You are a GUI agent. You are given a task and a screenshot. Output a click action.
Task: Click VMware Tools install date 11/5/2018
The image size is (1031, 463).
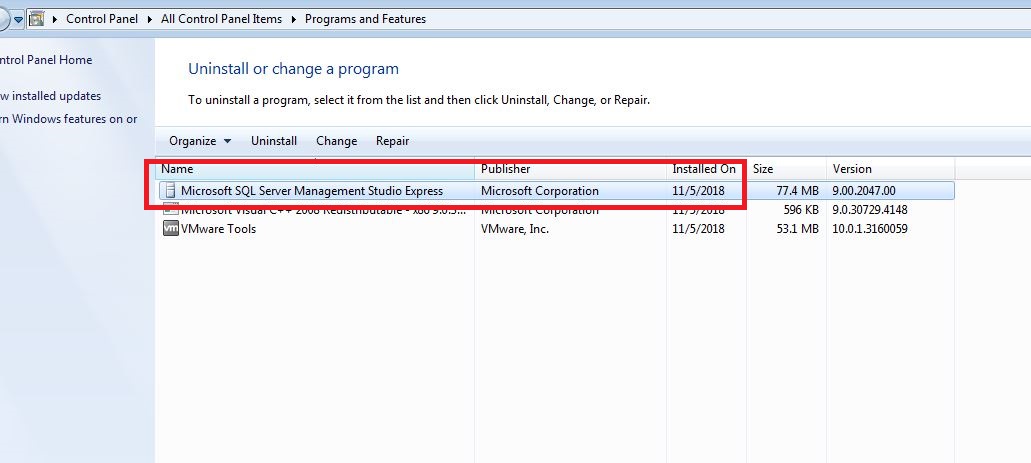pos(698,229)
